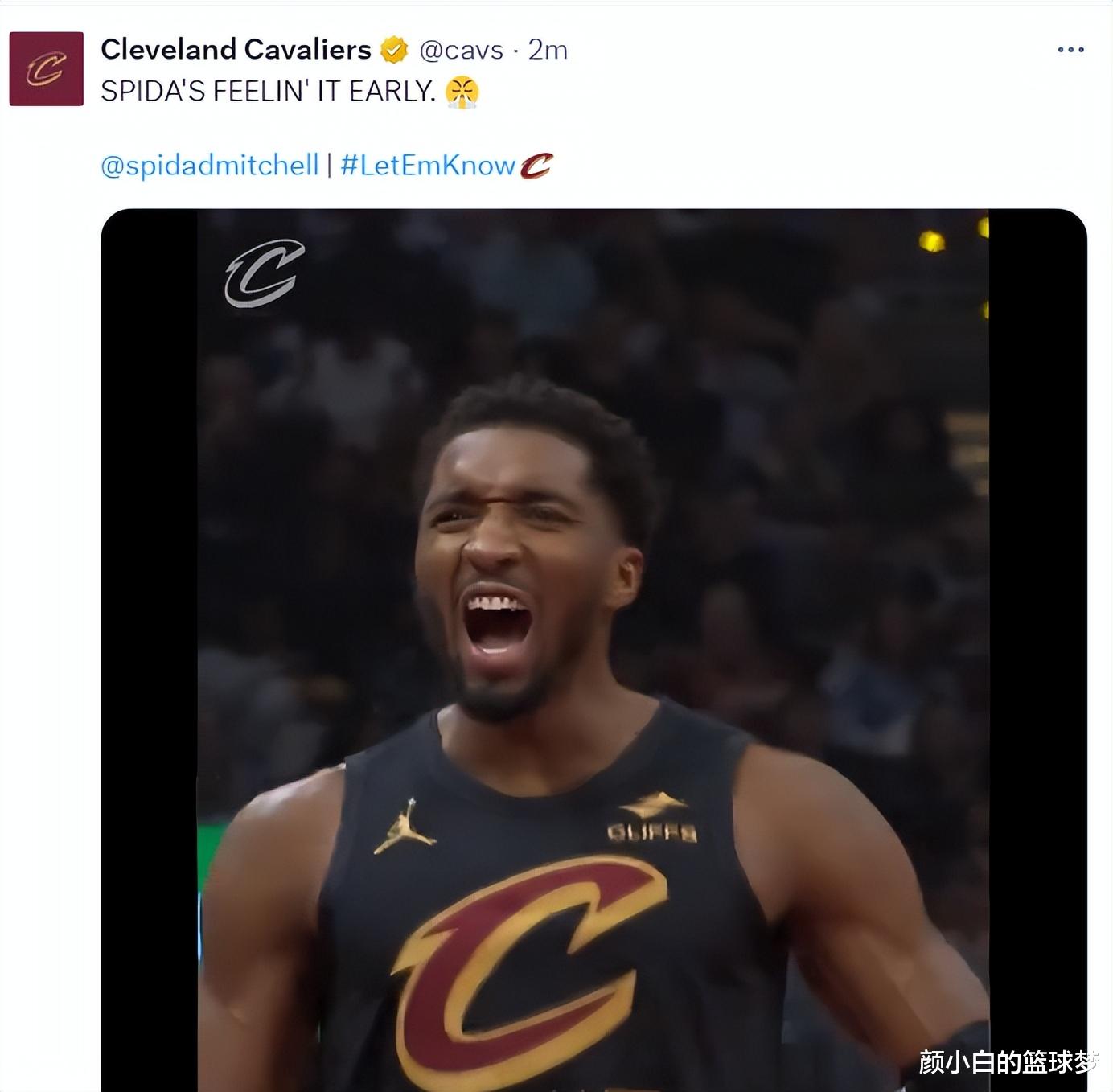Open the three-dot more options menu
This screenshot has height=1092, width=1113.
(x=1070, y=50)
